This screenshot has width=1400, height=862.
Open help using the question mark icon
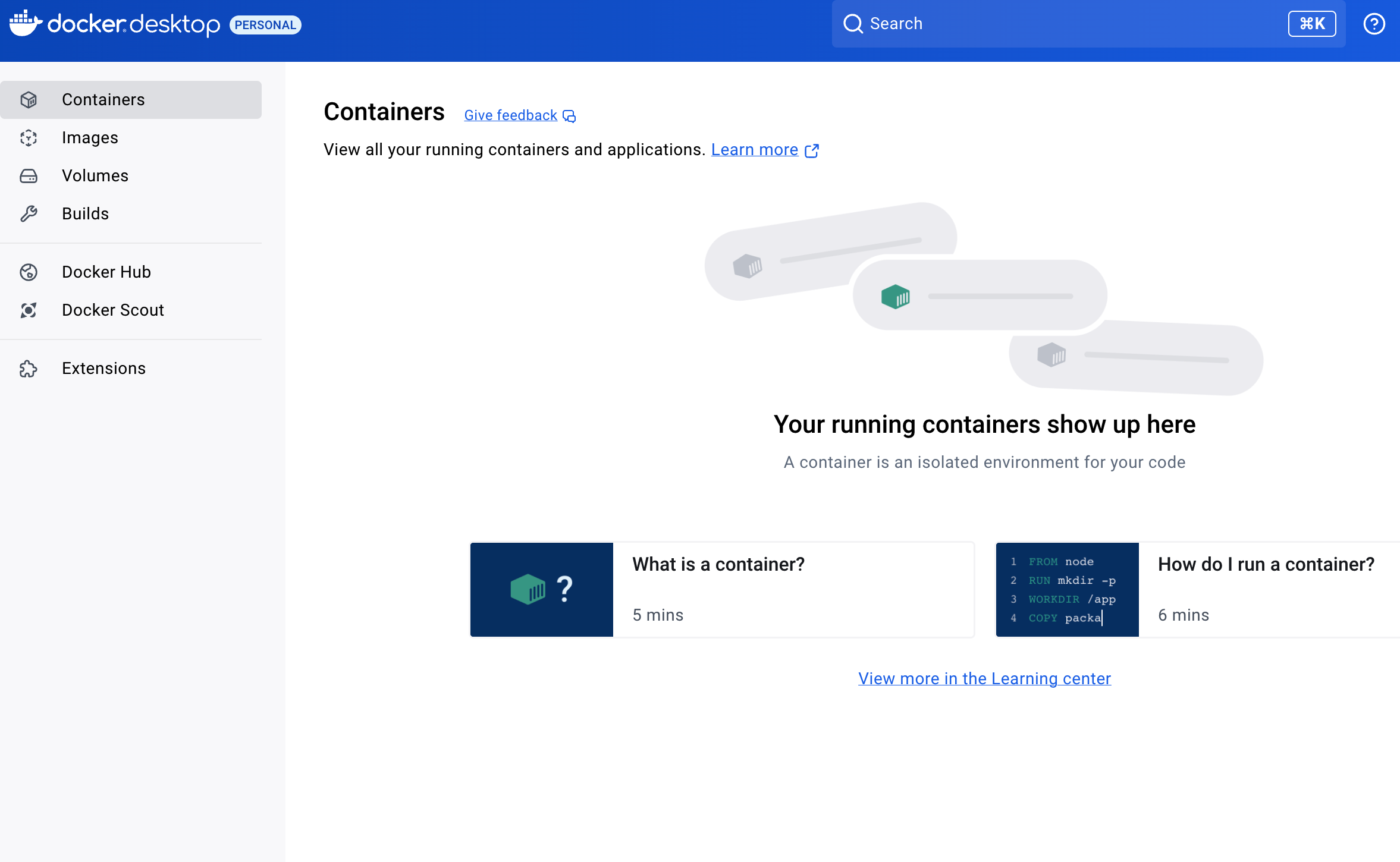1374,23
